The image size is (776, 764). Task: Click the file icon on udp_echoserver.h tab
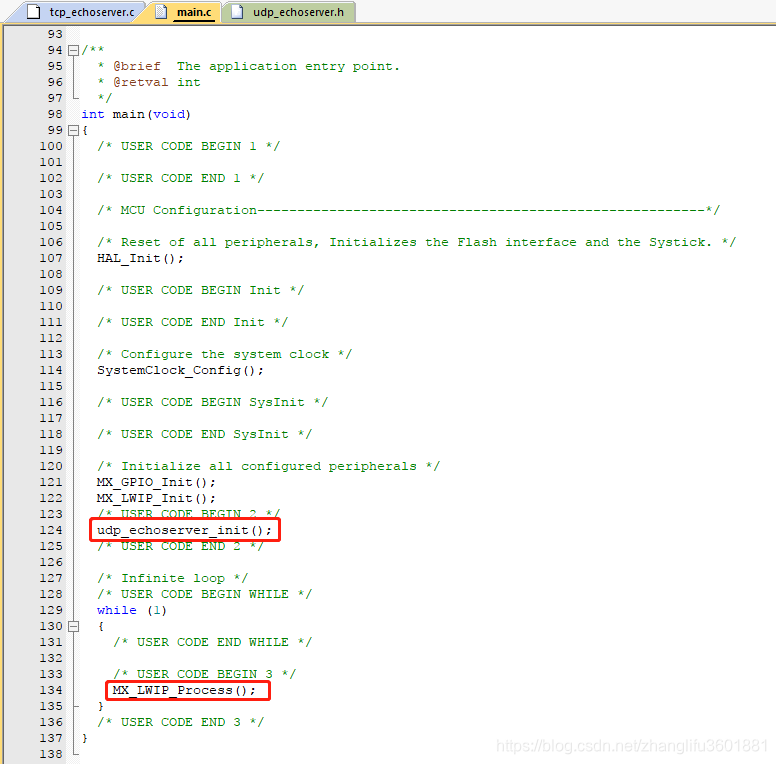pos(237,11)
